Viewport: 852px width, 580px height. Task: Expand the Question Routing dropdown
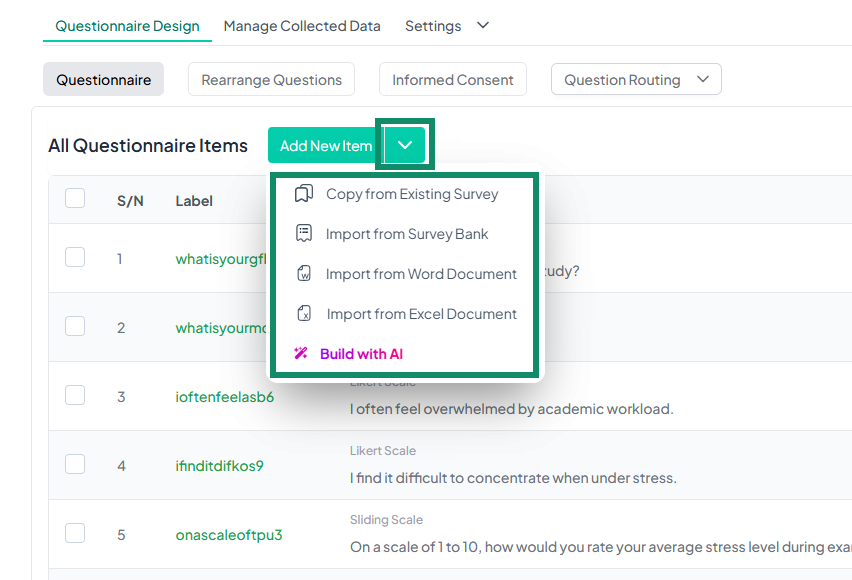(x=636, y=79)
